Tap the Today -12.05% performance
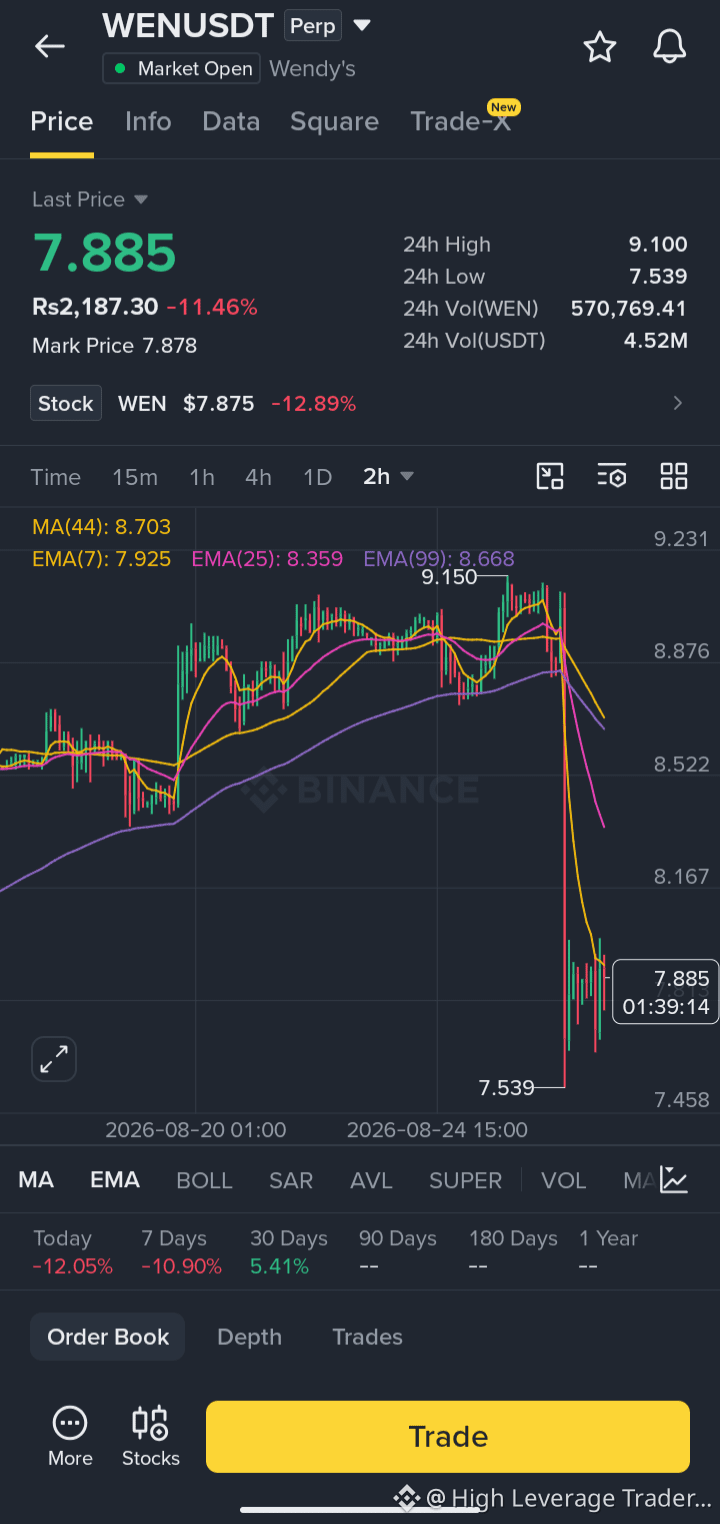Screen dimensions: 720x1524 pyautogui.click(x=72, y=1252)
